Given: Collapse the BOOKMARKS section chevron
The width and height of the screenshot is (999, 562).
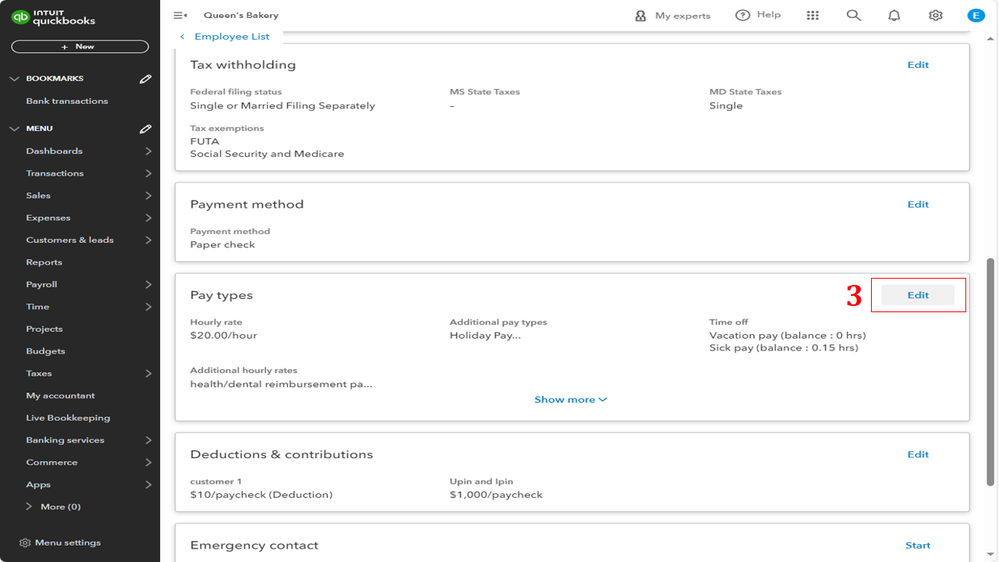Looking at the screenshot, I should click(x=14, y=79).
